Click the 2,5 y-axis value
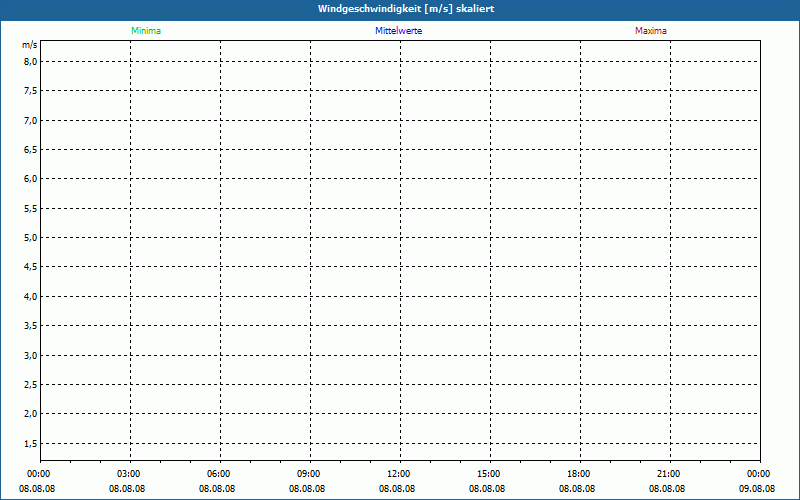The height and width of the screenshot is (500, 800). [x=31, y=384]
